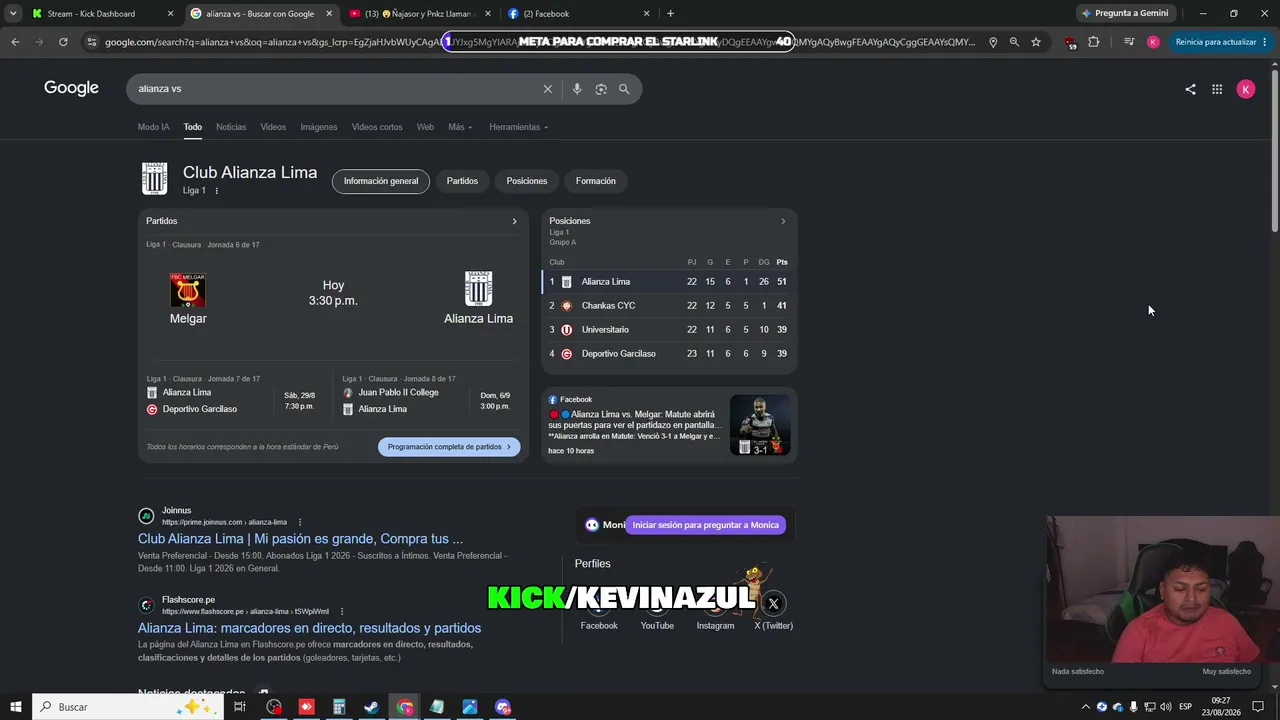Reload the current browser page
The image size is (1280, 720).
click(x=63, y=42)
